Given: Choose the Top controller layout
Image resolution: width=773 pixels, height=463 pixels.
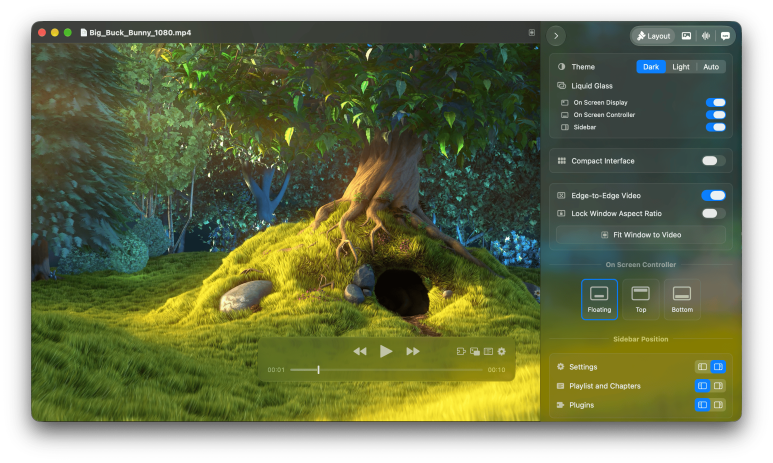Looking at the screenshot, I should 640,299.
